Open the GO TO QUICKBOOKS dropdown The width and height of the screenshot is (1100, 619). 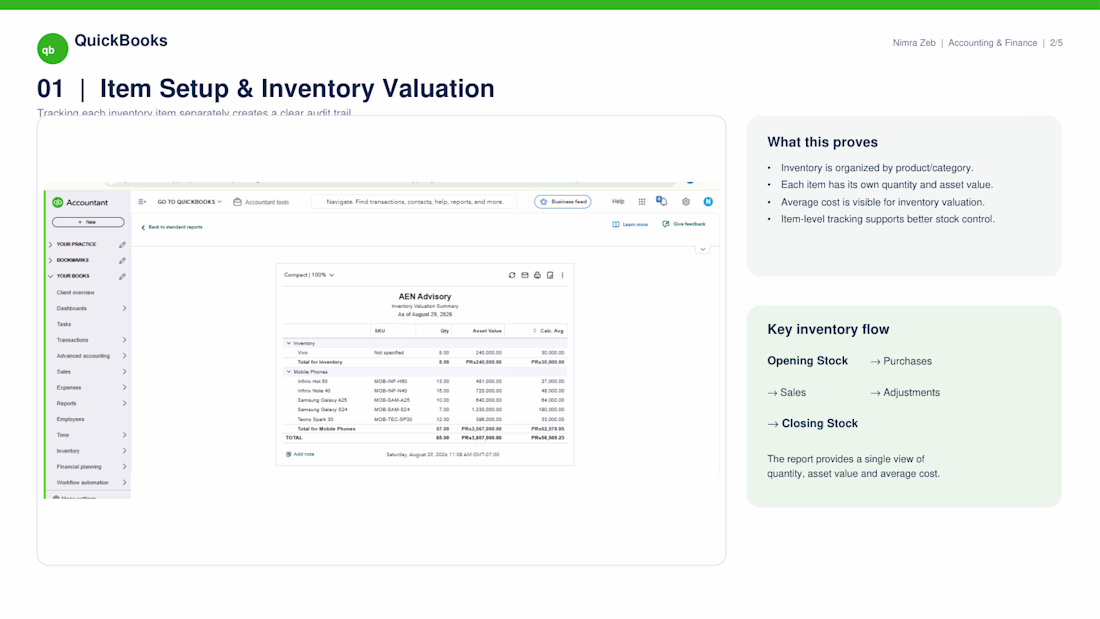point(189,201)
